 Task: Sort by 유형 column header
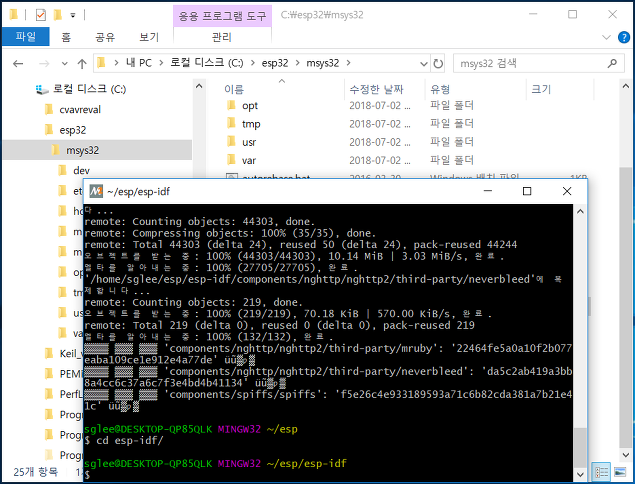pyautogui.click(x=440, y=89)
